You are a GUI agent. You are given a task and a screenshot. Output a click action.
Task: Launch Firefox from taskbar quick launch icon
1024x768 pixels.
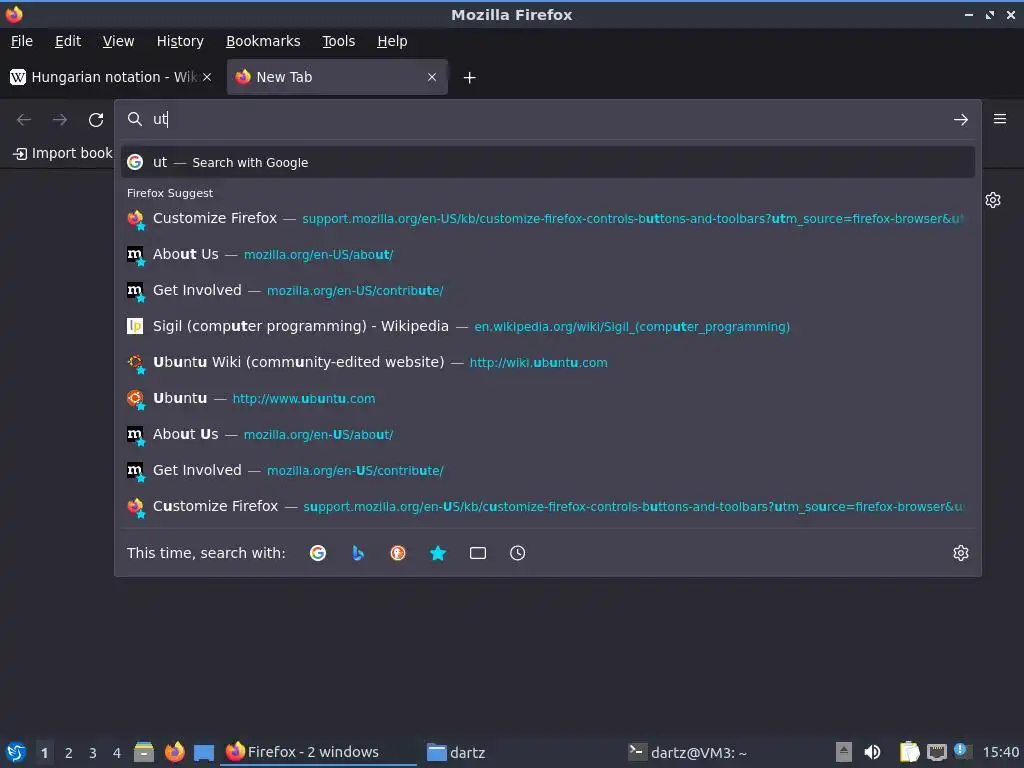pyautogui.click(x=174, y=752)
